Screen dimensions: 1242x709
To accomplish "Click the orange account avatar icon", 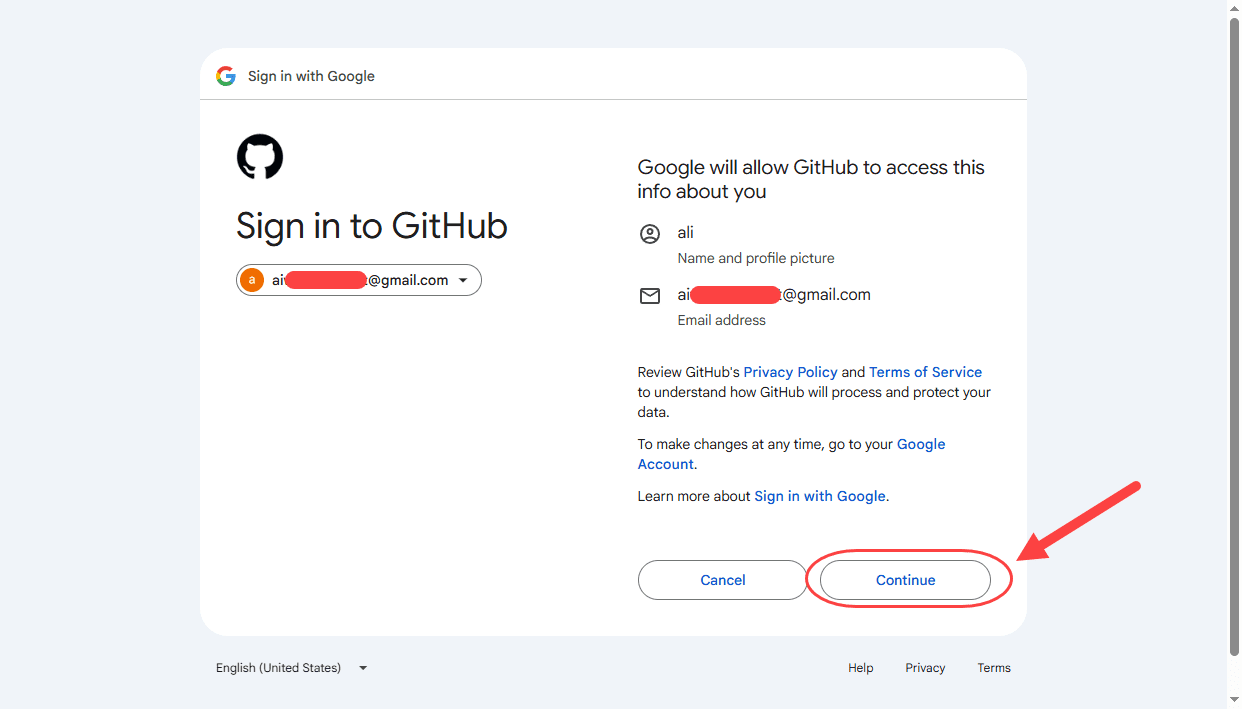I will coord(252,280).
